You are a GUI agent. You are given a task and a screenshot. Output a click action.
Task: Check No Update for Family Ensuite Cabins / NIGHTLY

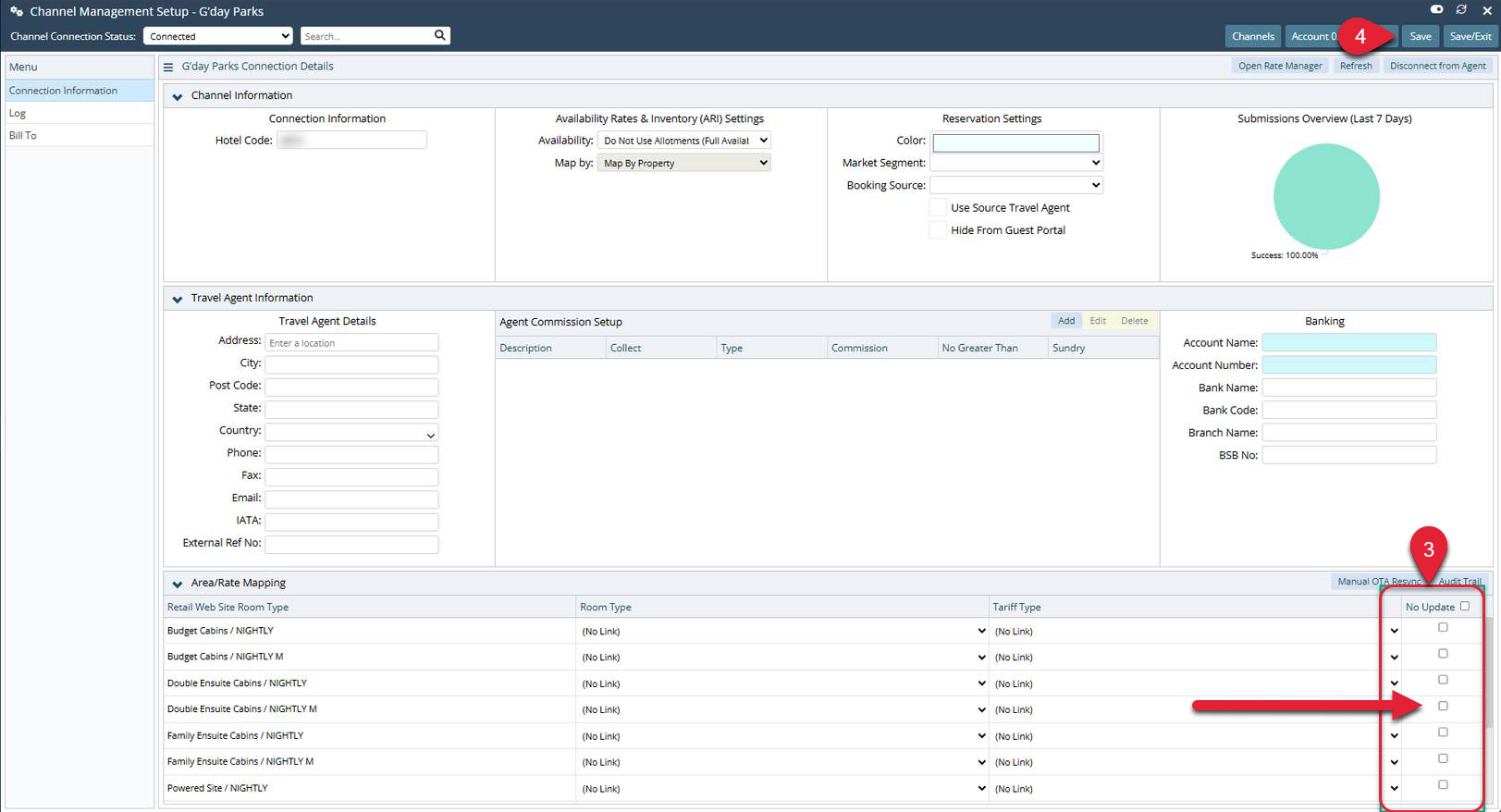point(1443,732)
